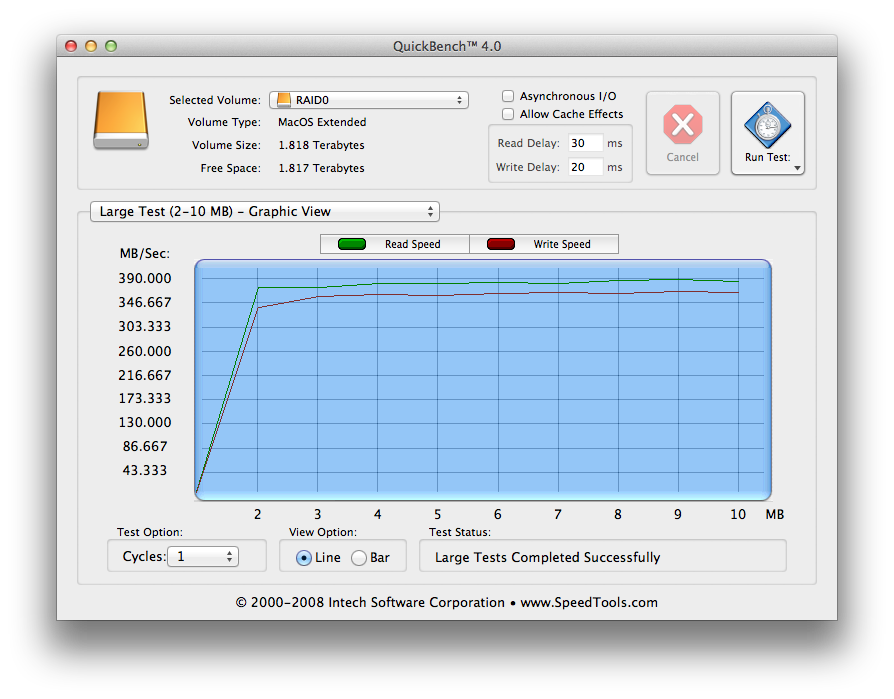Enable Allow Cache Effects checkbox

508,114
